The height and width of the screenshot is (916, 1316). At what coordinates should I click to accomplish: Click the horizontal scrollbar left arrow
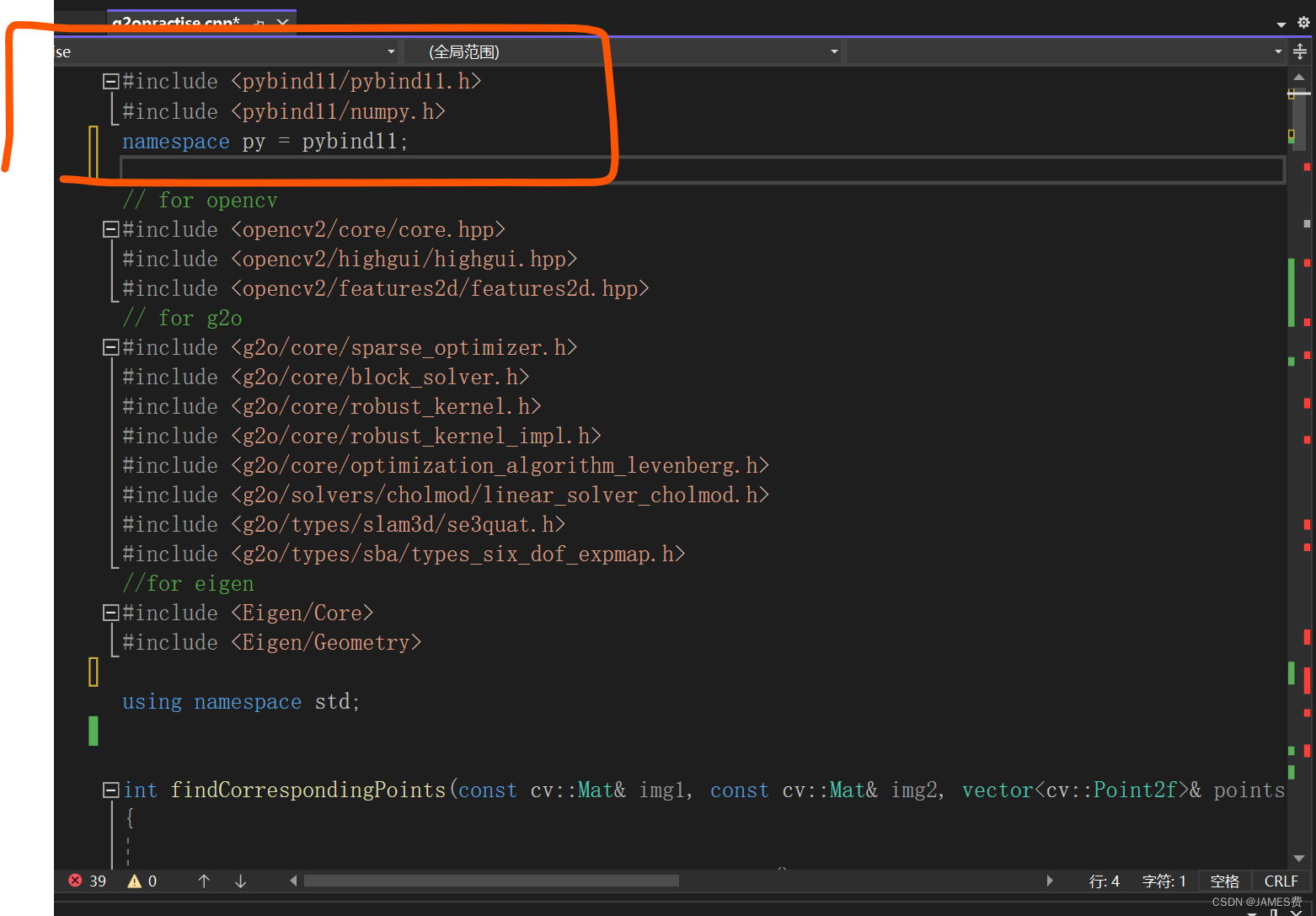pyautogui.click(x=293, y=881)
